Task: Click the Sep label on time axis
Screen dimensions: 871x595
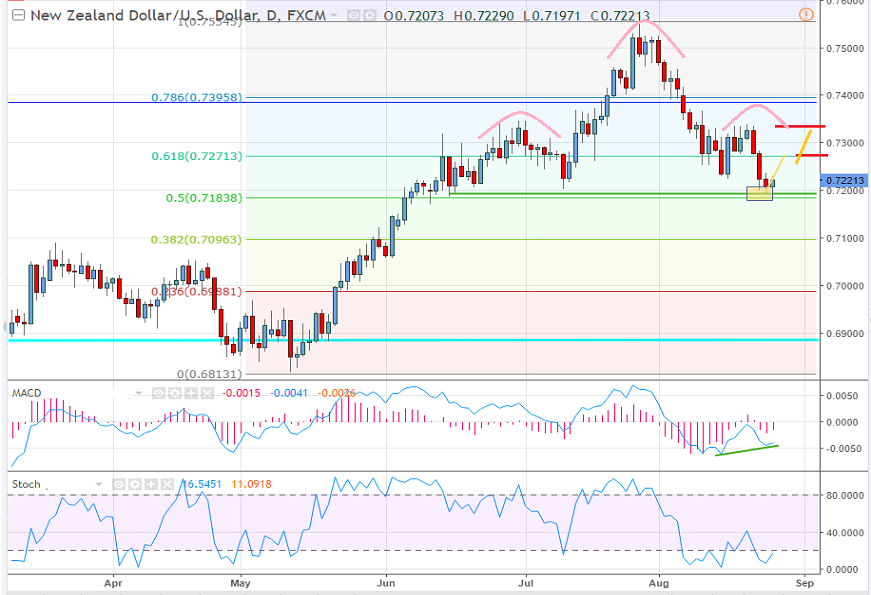Action: pyautogui.click(x=804, y=583)
